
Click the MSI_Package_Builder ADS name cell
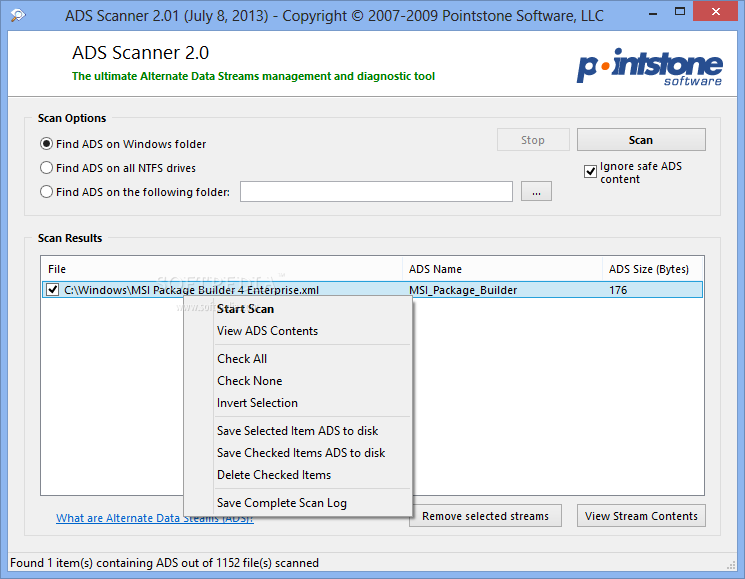[463, 290]
